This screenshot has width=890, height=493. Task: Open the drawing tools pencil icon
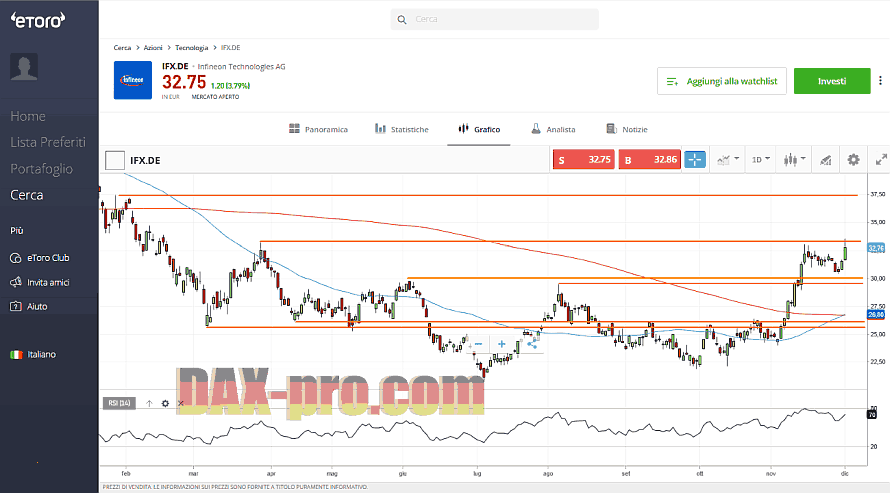825,161
